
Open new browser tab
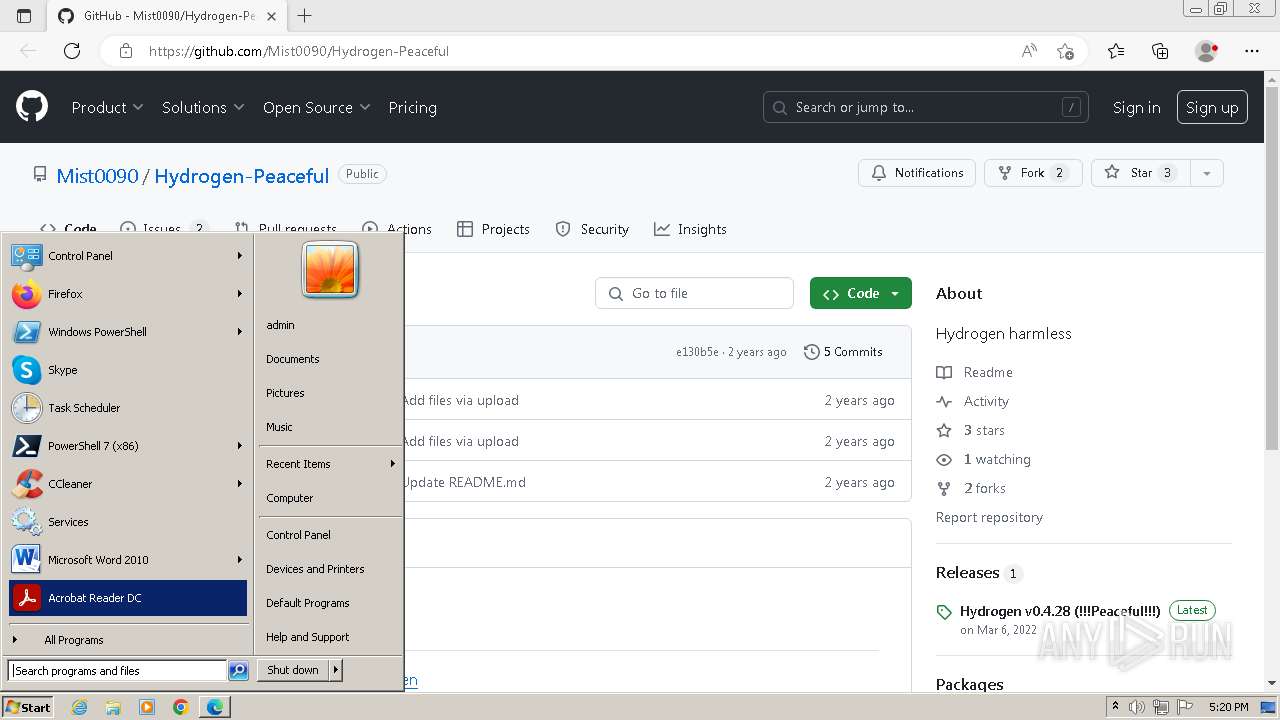coord(305,15)
